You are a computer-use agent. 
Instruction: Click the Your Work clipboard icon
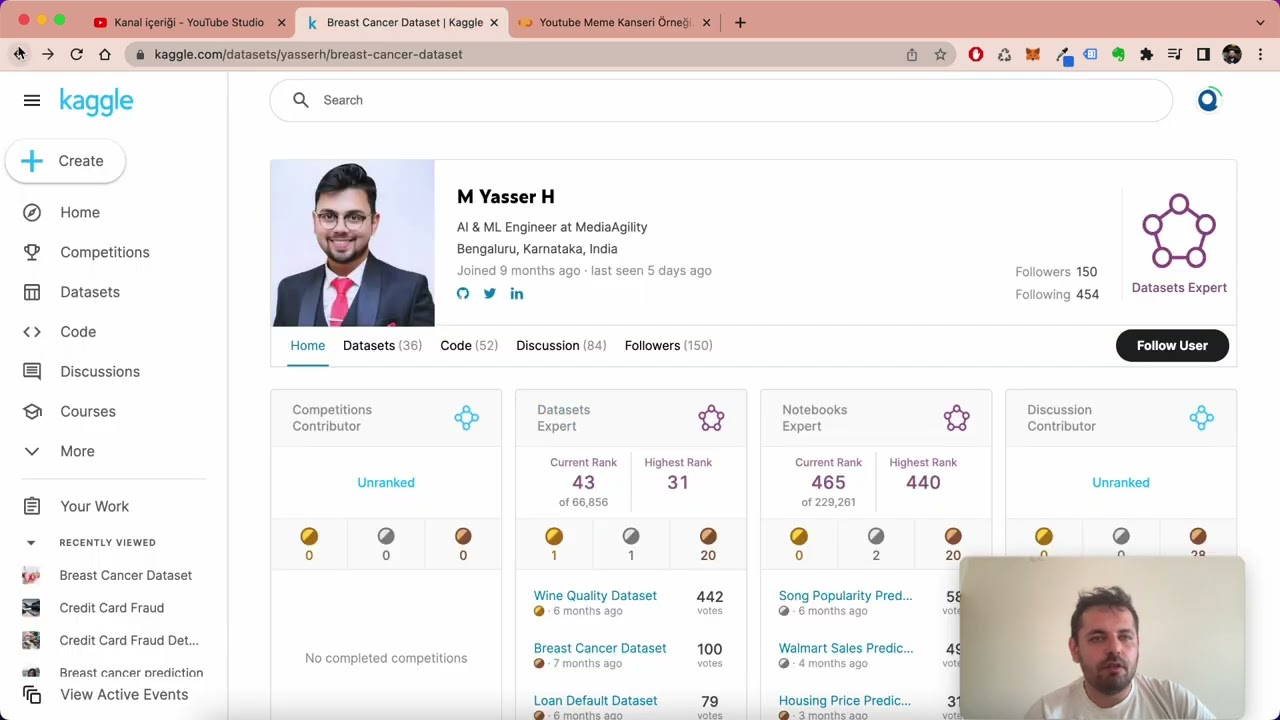32,506
